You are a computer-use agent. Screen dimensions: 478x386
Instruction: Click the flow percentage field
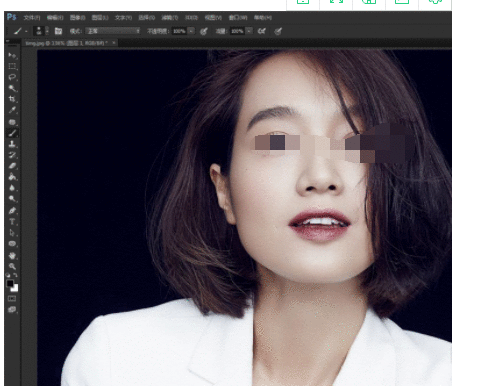(237, 31)
